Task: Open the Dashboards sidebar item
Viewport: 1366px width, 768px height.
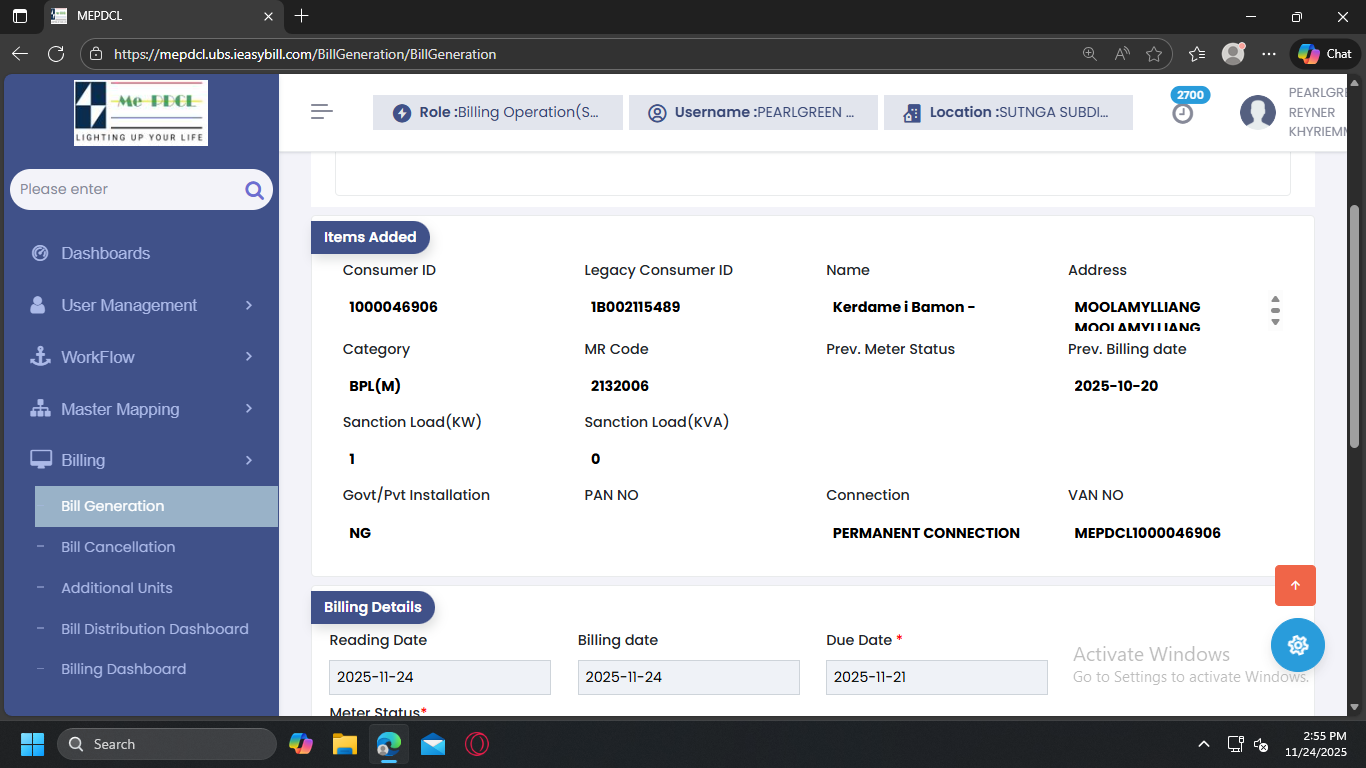Action: point(105,253)
